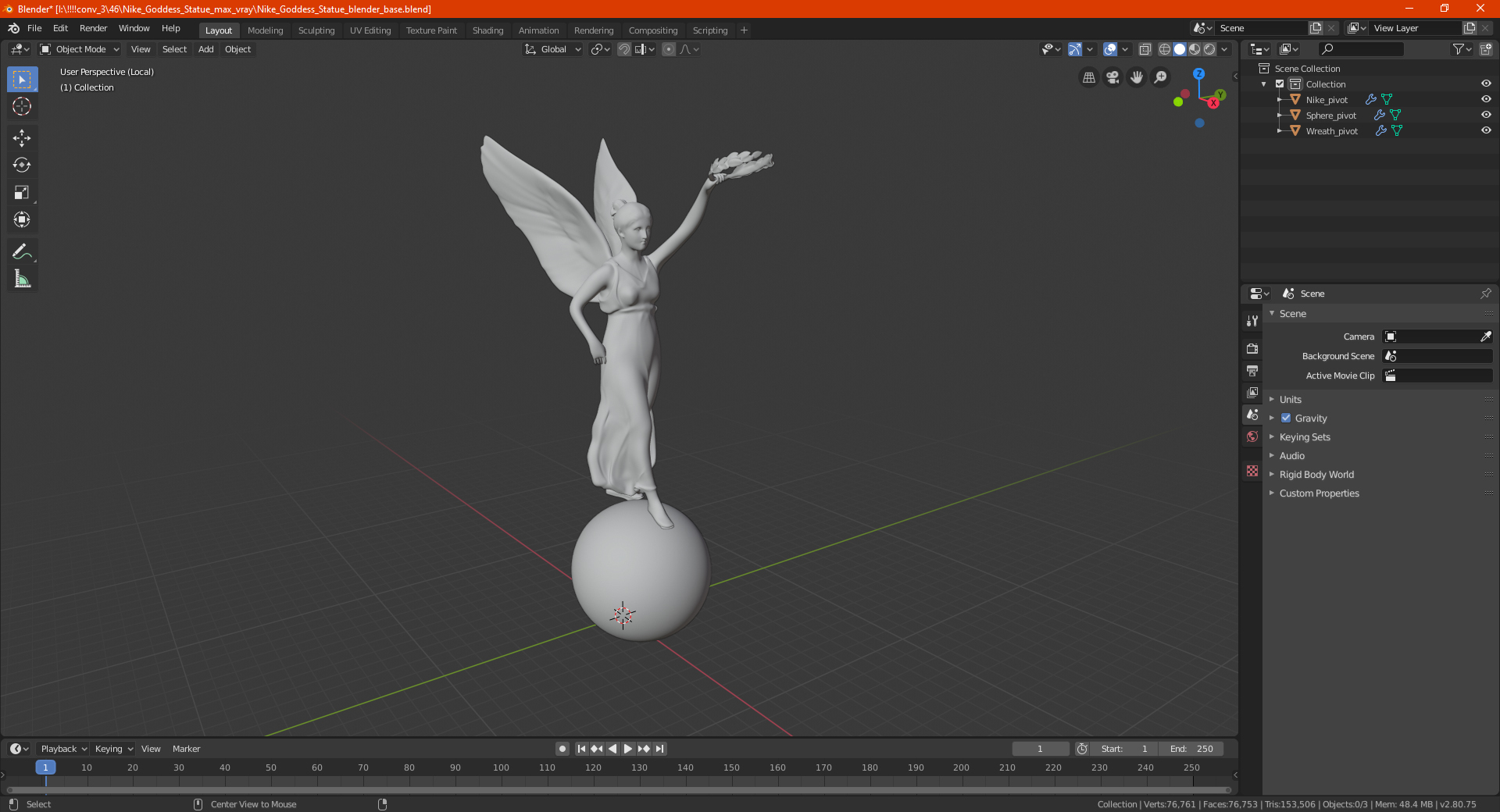Toggle X-ray display mode
This screenshot has height=812, width=1500.
pos(1145,49)
